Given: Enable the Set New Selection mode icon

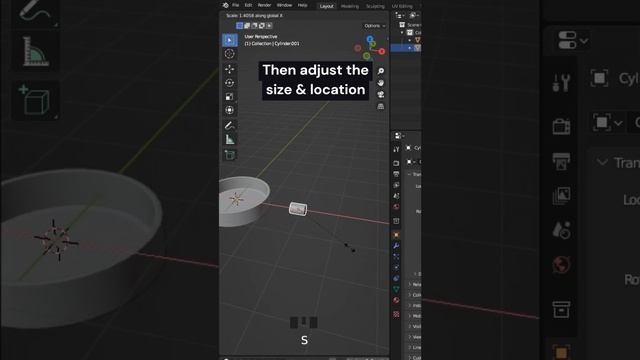Looking at the screenshot, I should [240, 26].
